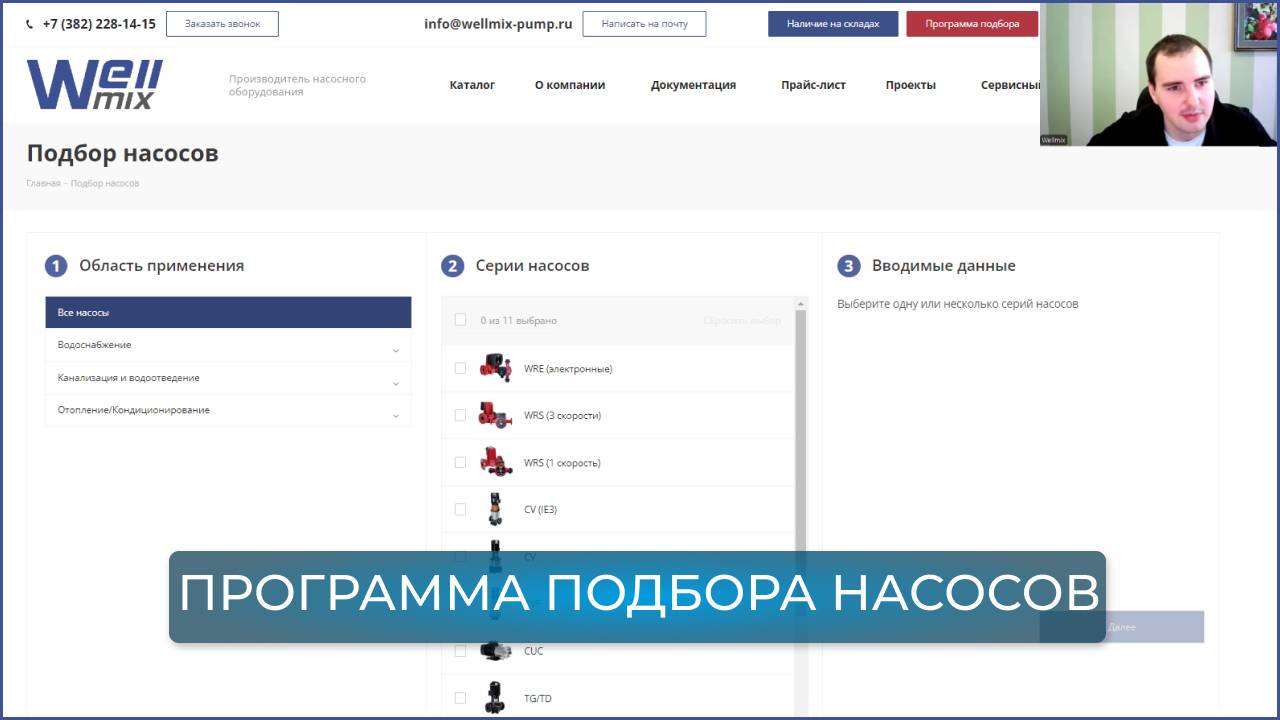Open the О компании menu
1280x720 pixels.
(x=570, y=85)
